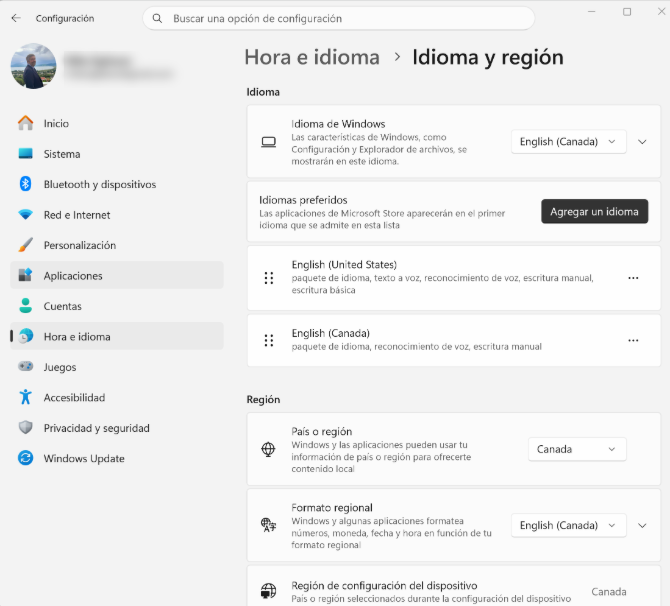Click the search magnifier icon
670x606 pixels.
coord(157,18)
